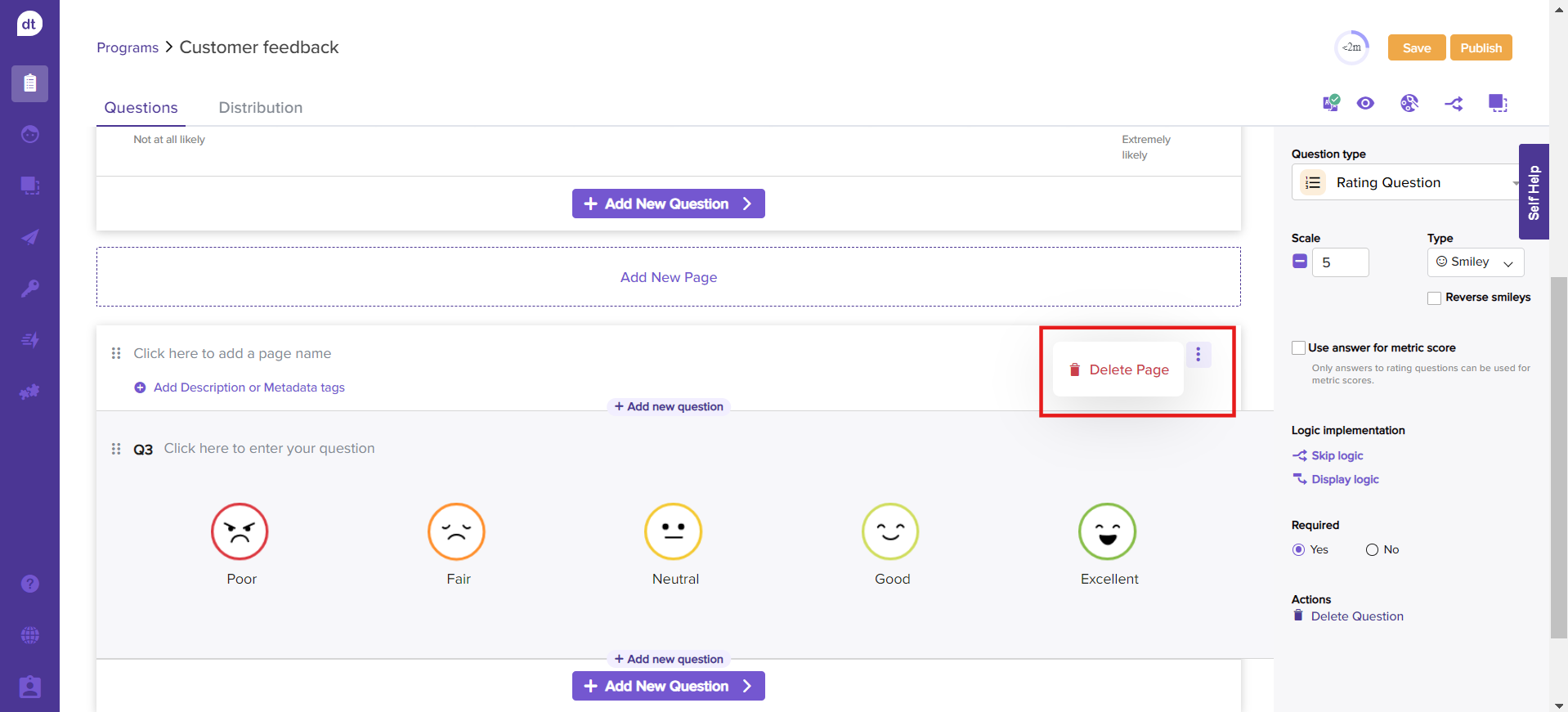Switch to the Distribution tab

(x=260, y=108)
